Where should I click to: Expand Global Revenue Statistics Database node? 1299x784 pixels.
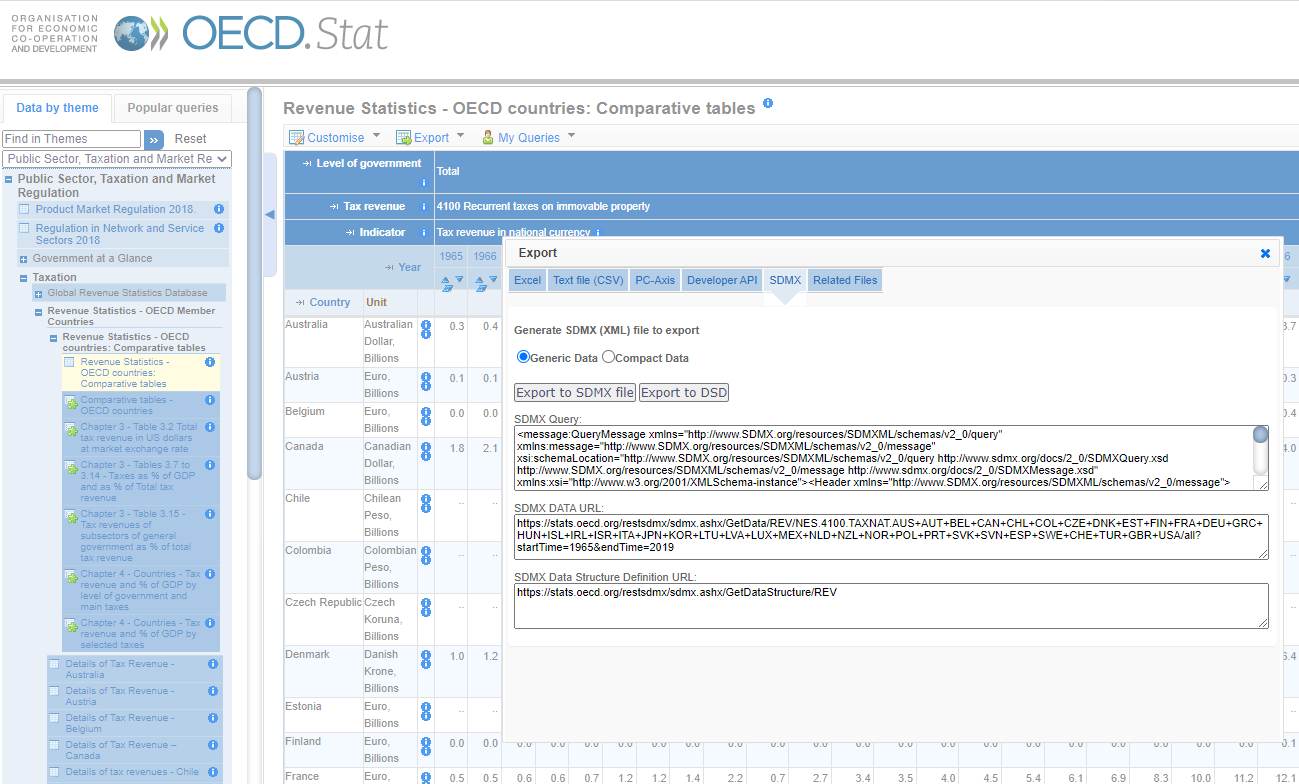[x=39, y=294]
